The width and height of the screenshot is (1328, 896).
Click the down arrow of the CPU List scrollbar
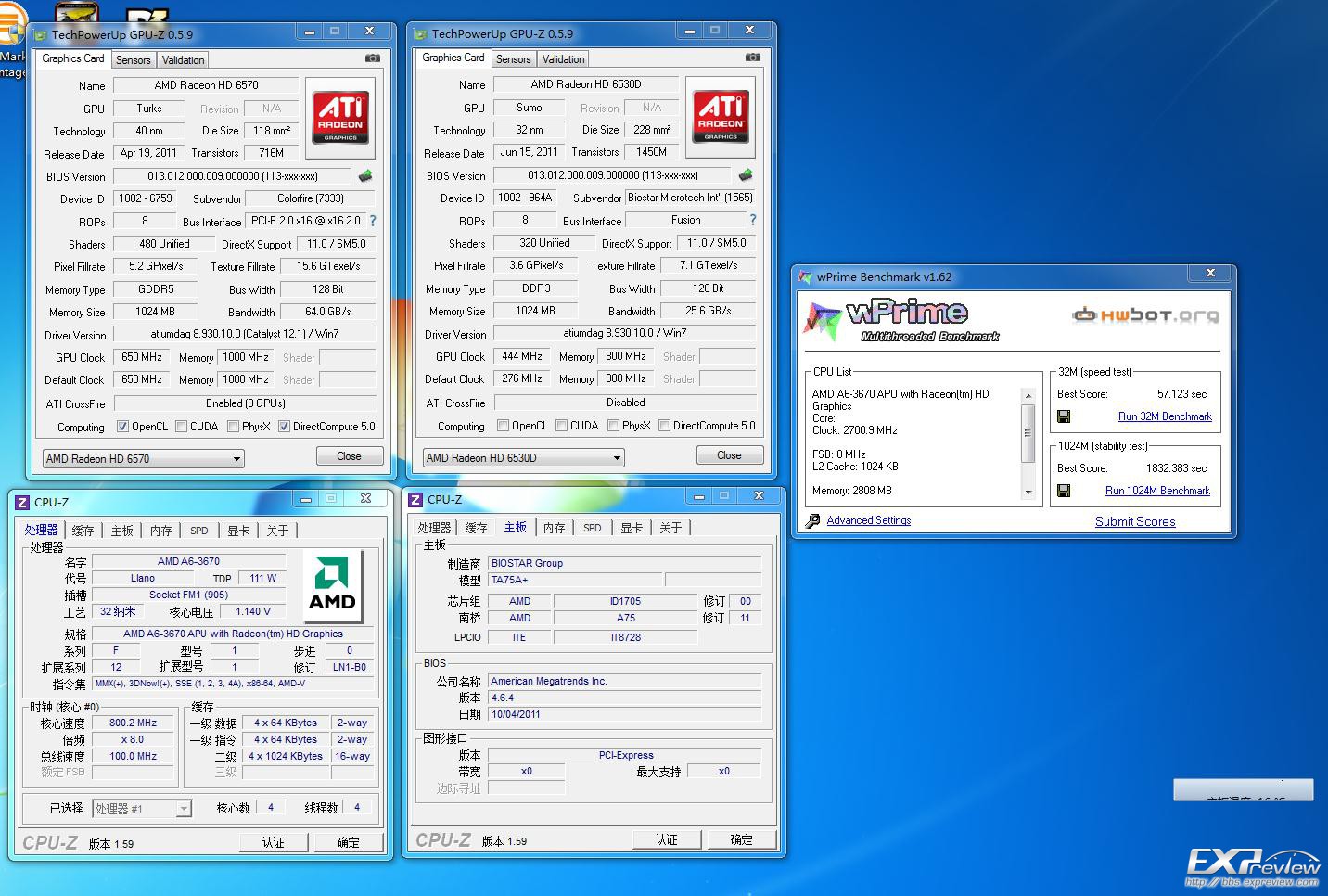point(1028,492)
